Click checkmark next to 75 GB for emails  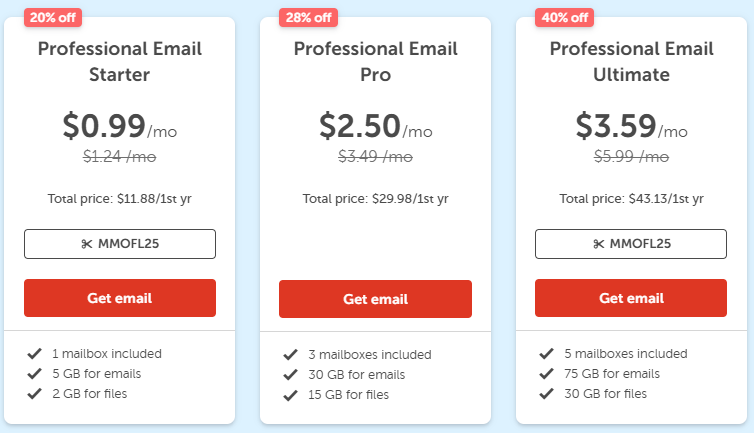[x=546, y=374]
